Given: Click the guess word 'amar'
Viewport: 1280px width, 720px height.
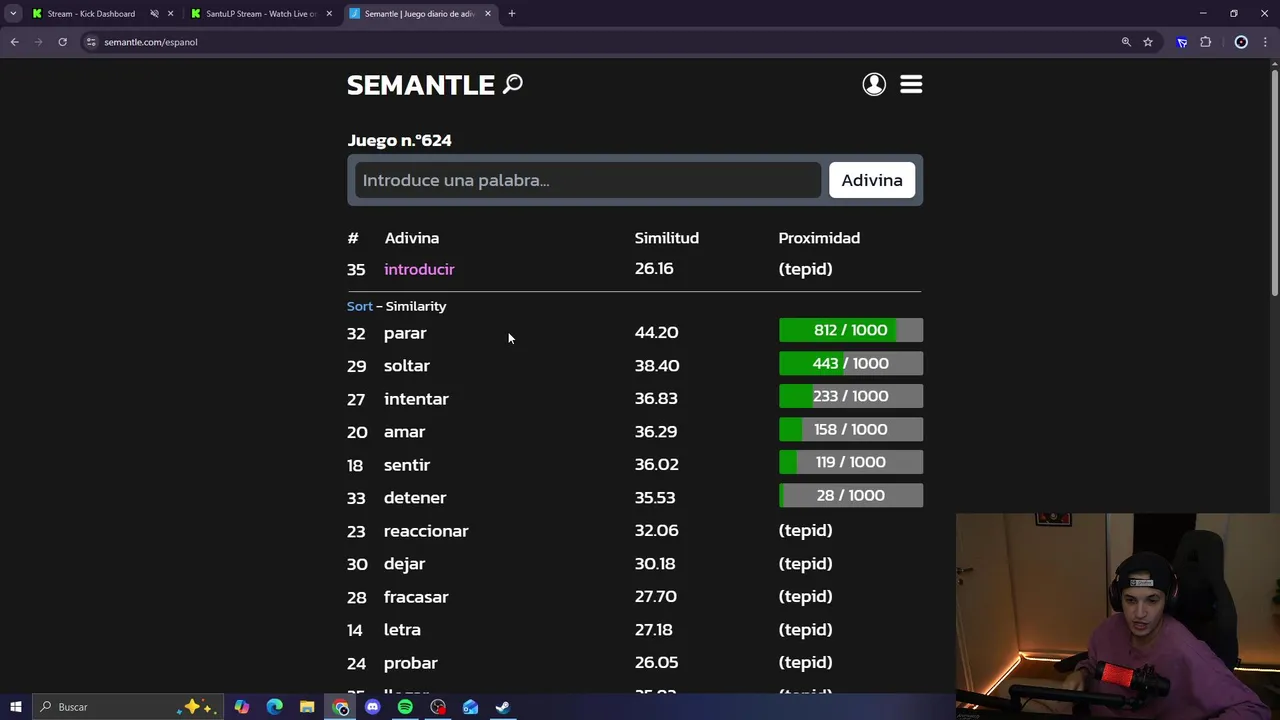Looking at the screenshot, I should pyautogui.click(x=404, y=432).
